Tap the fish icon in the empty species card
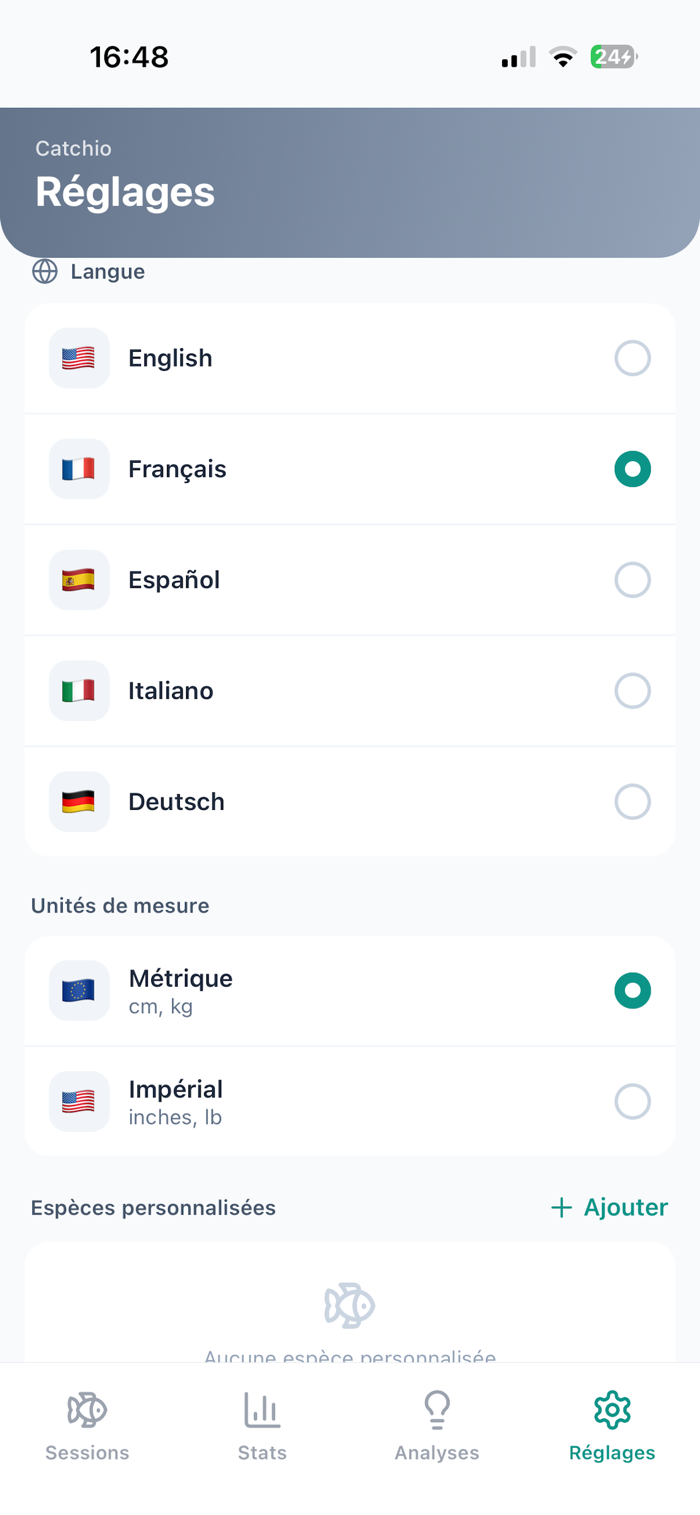Image resolution: width=700 pixels, height=1515 pixels. [x=349, y=1305]
